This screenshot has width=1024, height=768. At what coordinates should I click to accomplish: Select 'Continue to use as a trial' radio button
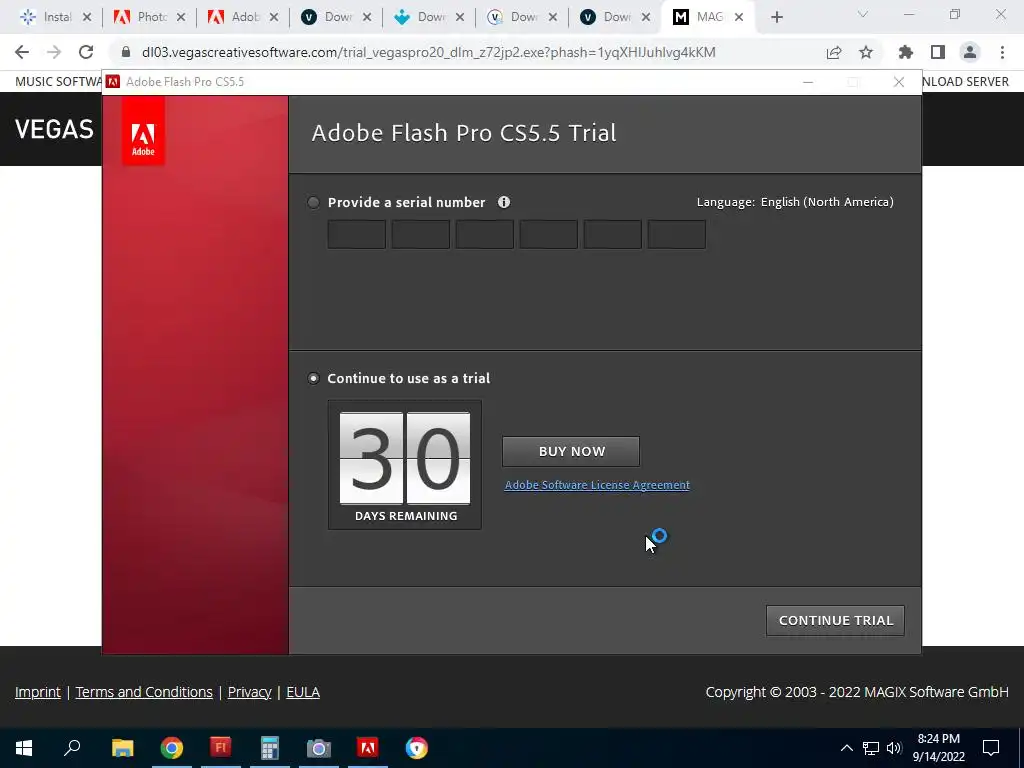pos(313,378)
